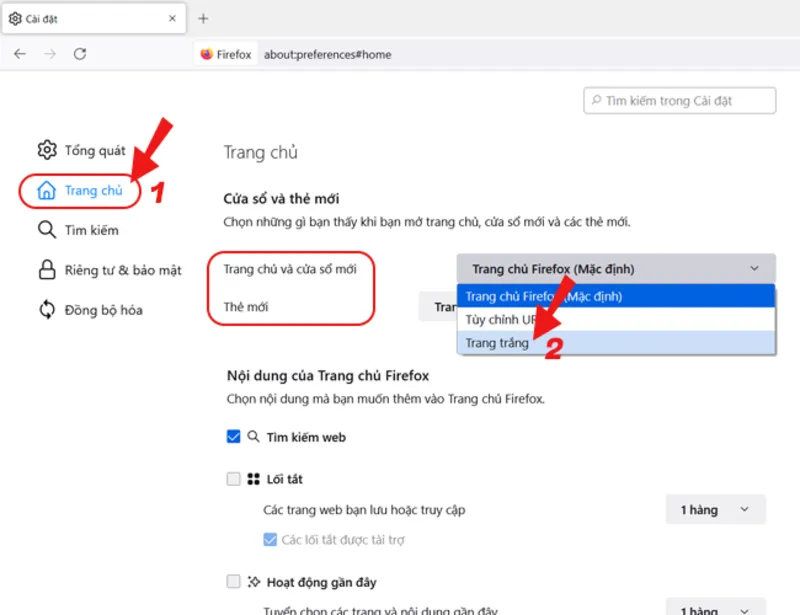Image resolution: width=800 pixels, height=615 pixels.
Task: Click the Cửa sổ và thẻ mới heading
Action: coord(281,199)
